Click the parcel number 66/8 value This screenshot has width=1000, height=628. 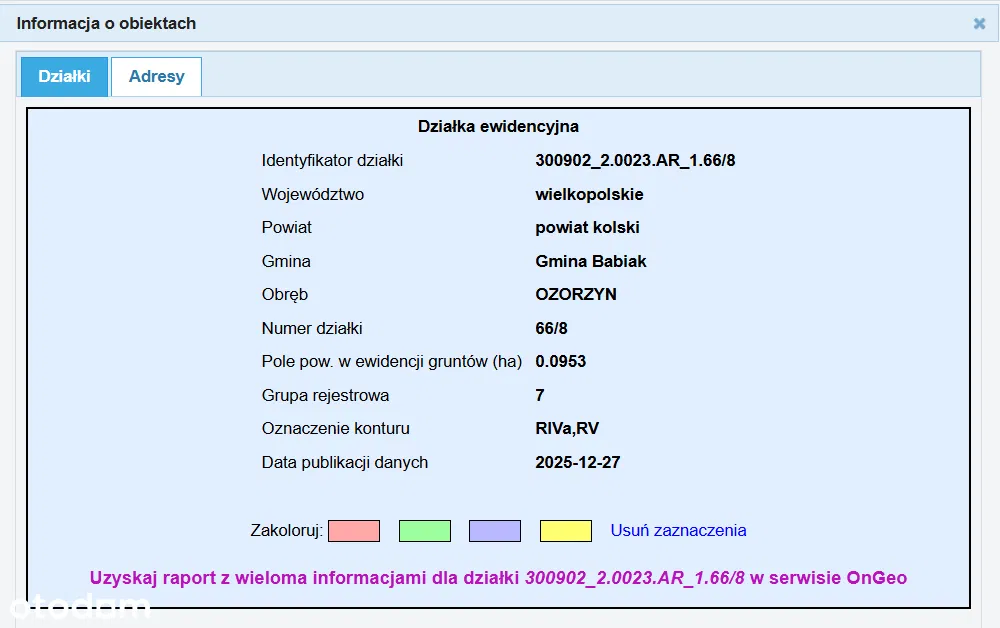(552, 328)
